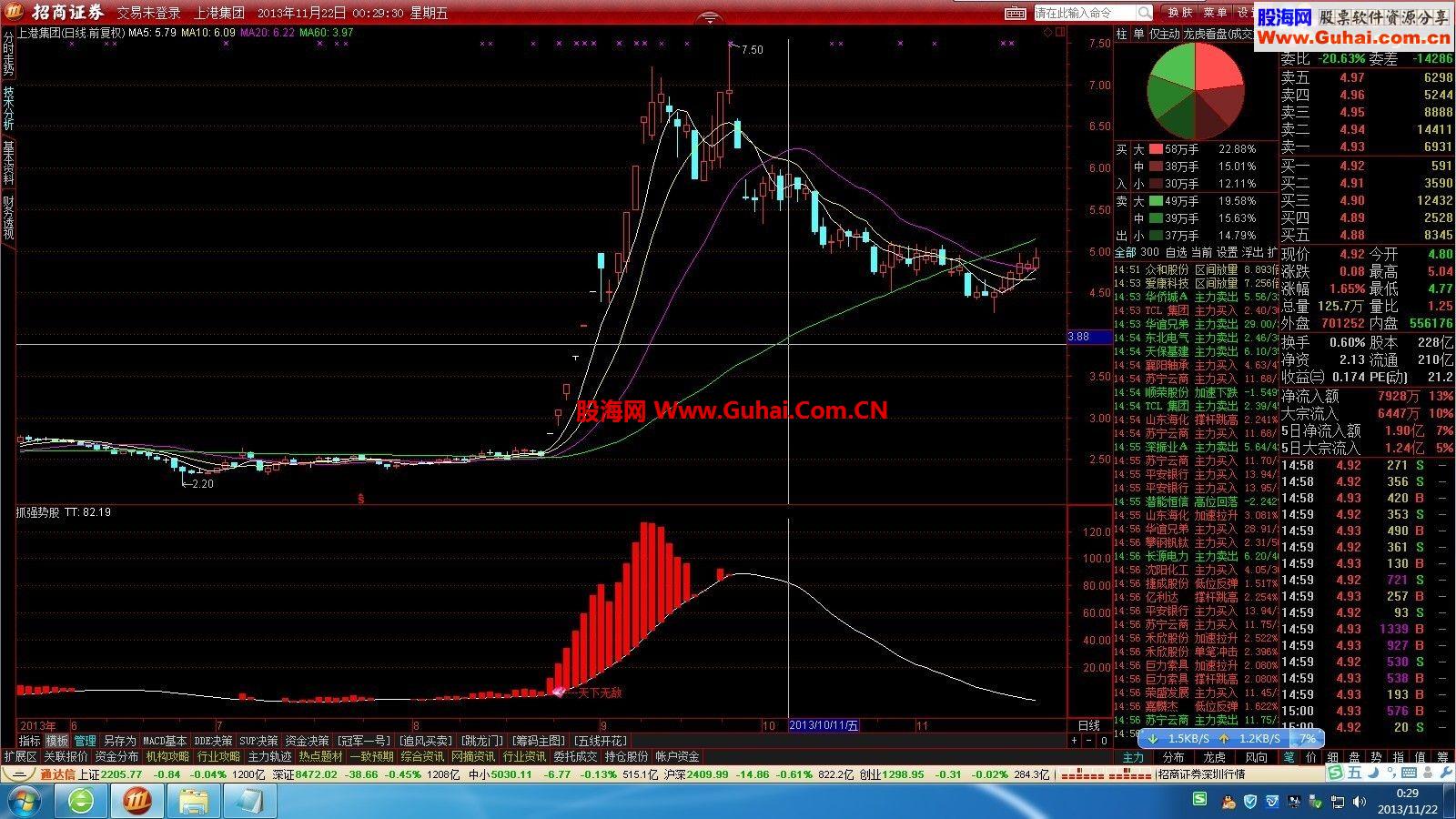Open the 分时走势 side tab
Image resolution: width=1456 pixels, height=819 pixels.
8,54
